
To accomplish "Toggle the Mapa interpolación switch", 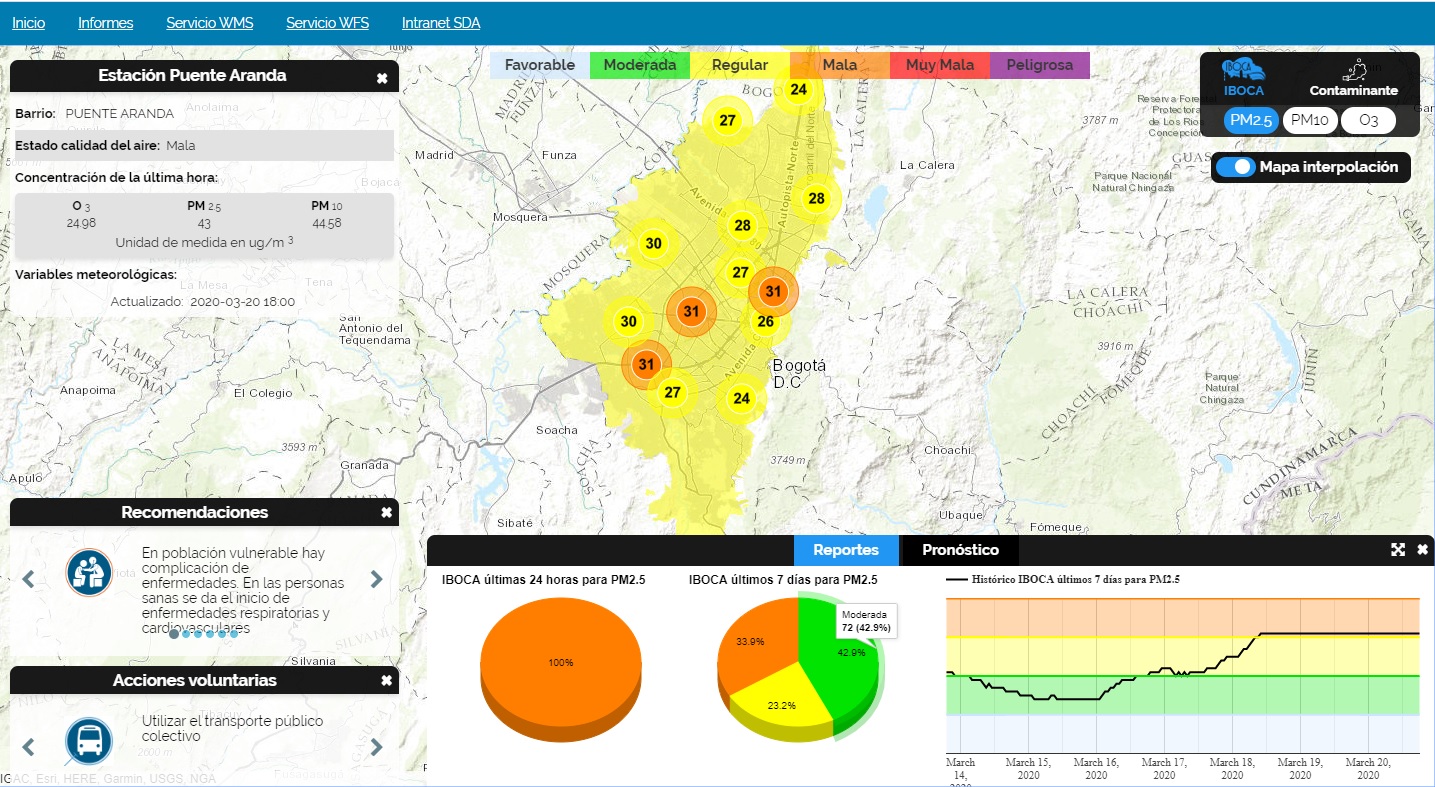I will [x=1237, y=167].
